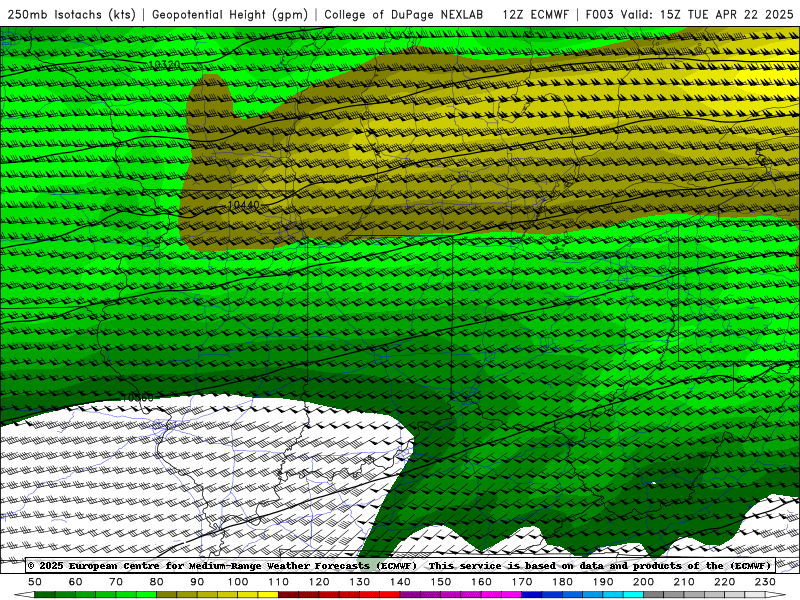Click the 70 knot scale label
Screen dimensions: 800x600
click(116, 582)
